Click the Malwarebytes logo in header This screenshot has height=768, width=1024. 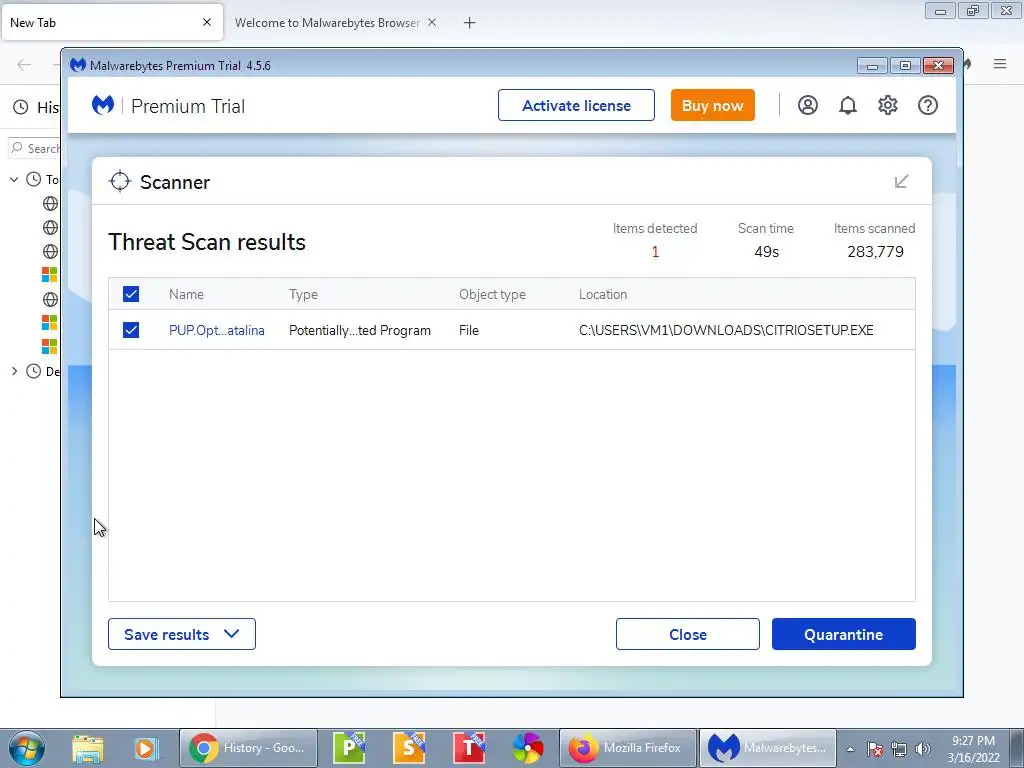pos(103,105)
